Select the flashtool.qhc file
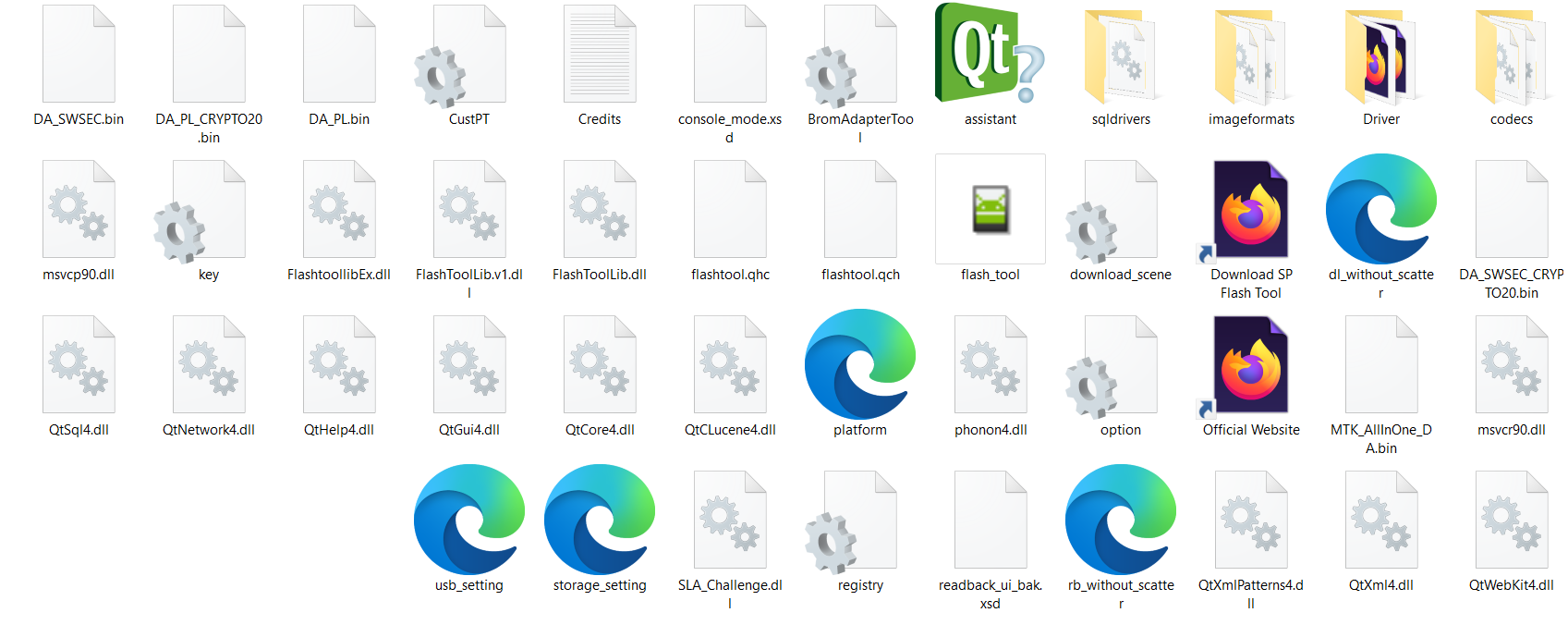This screenshot has height=625, width=1568. pos(730,209)
